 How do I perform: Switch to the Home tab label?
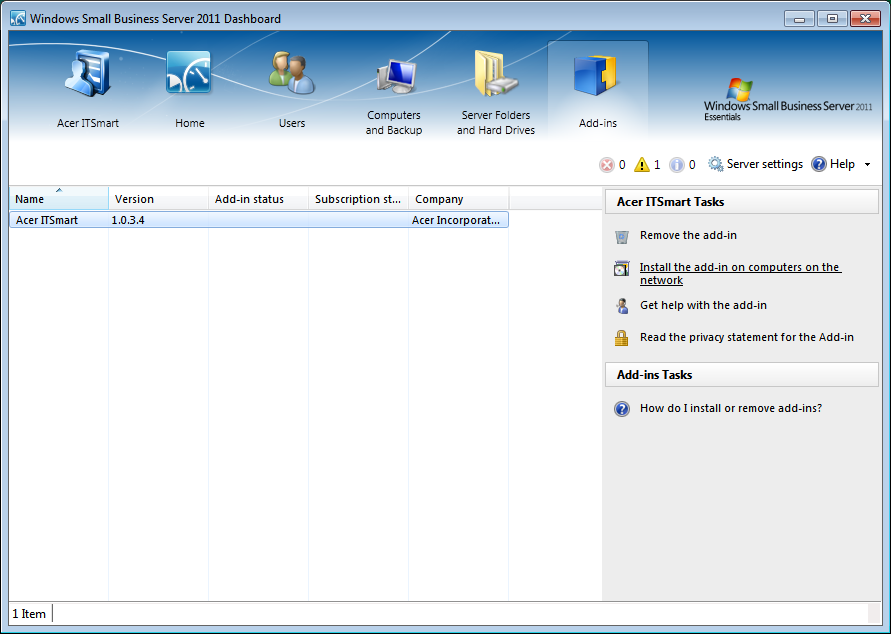189,123
